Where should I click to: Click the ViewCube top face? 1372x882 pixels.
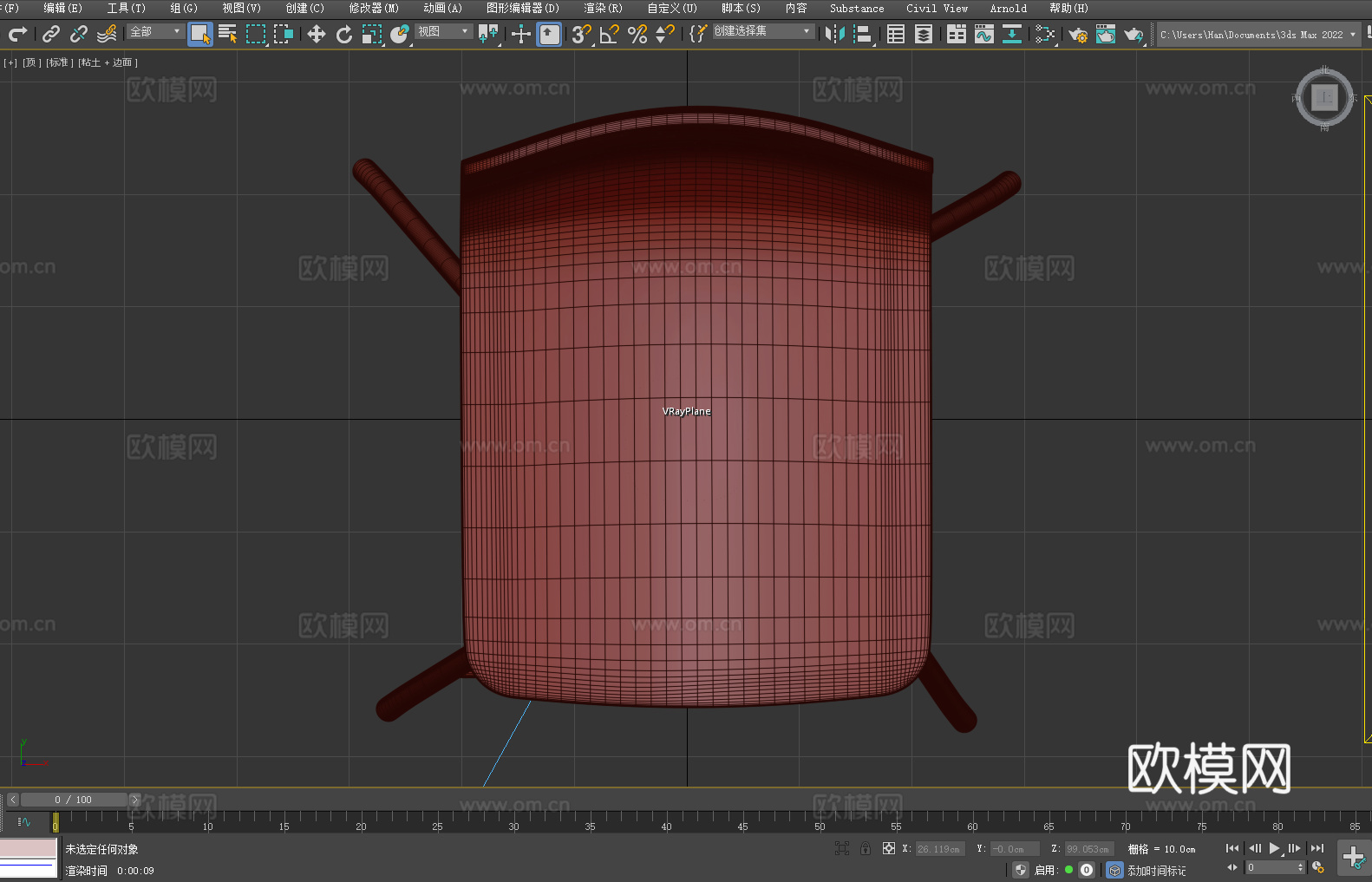click(x=1324, y=97)
